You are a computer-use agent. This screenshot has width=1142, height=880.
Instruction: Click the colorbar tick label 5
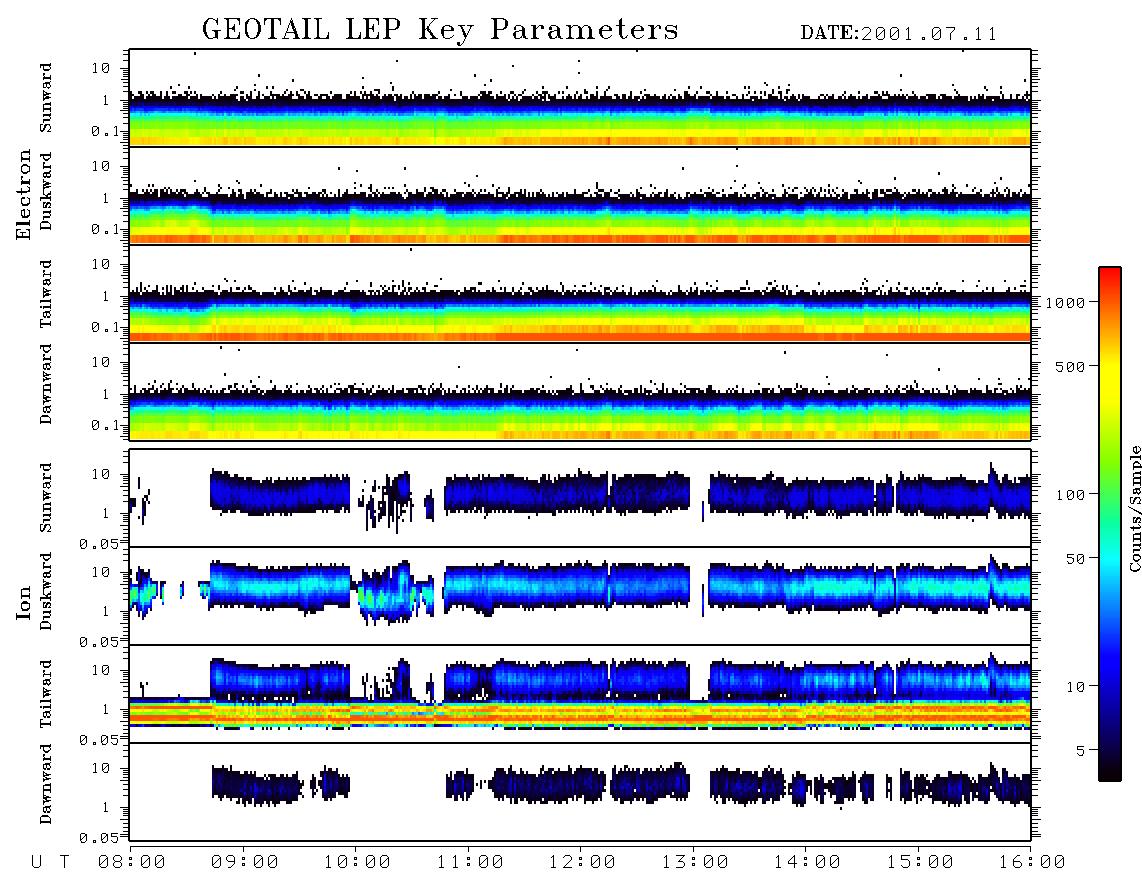pyautogui.click(x=1081, y=750)
